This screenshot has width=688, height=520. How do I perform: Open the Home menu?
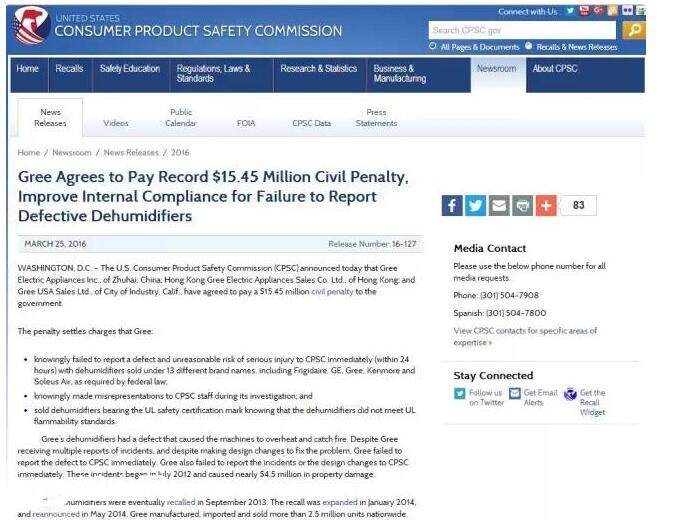(x=28, y=75)
